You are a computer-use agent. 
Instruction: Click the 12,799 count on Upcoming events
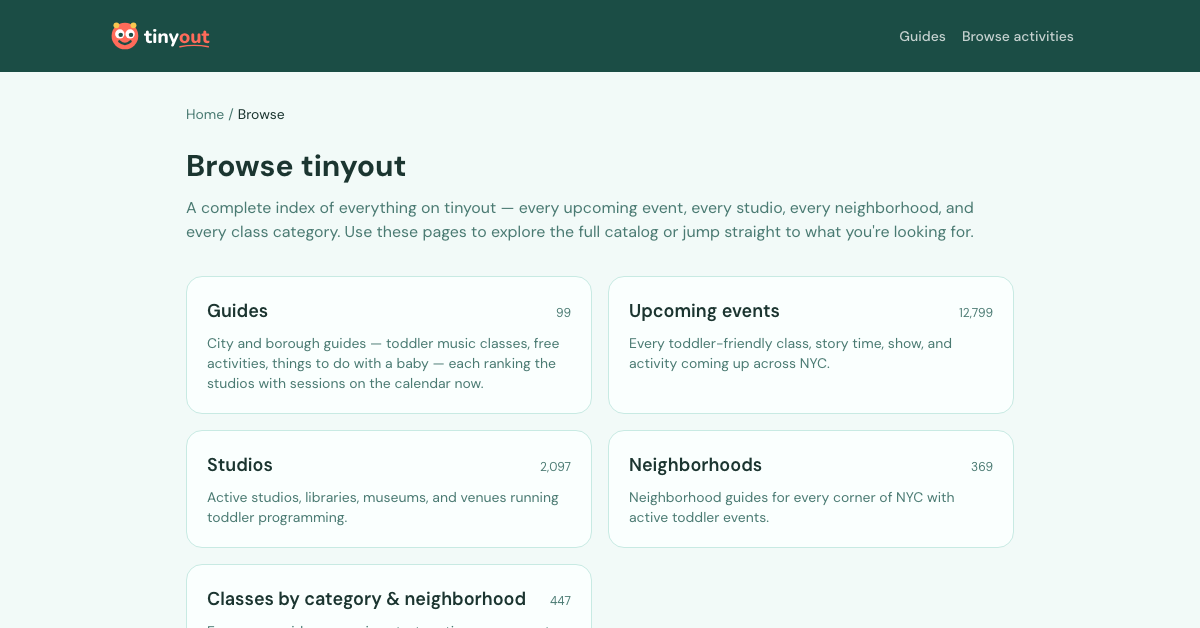click(x=976, y=313)
